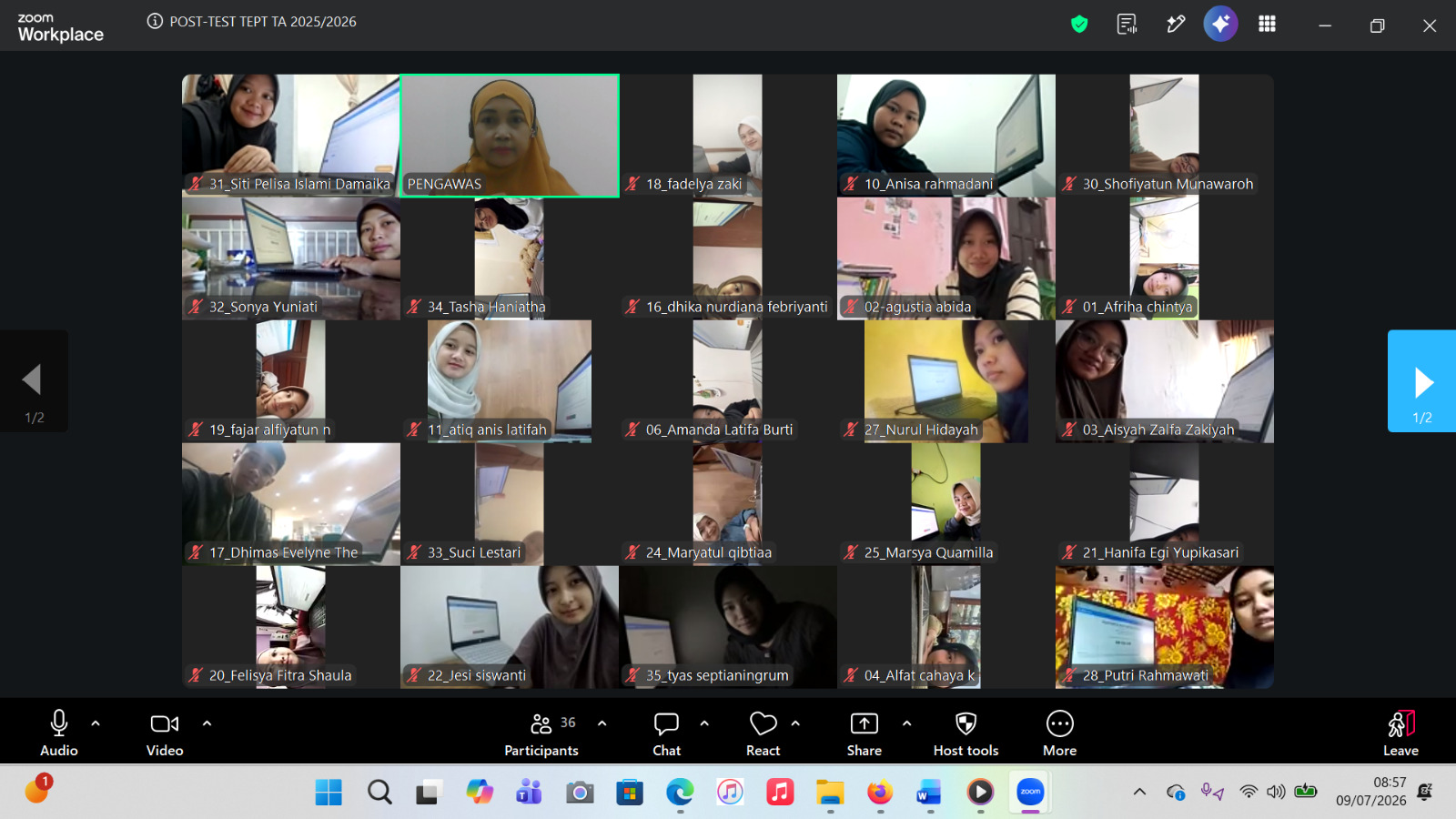Expand video options arrow next to Video
This screenshot has height=819, width=1456.
pos(207,723)
